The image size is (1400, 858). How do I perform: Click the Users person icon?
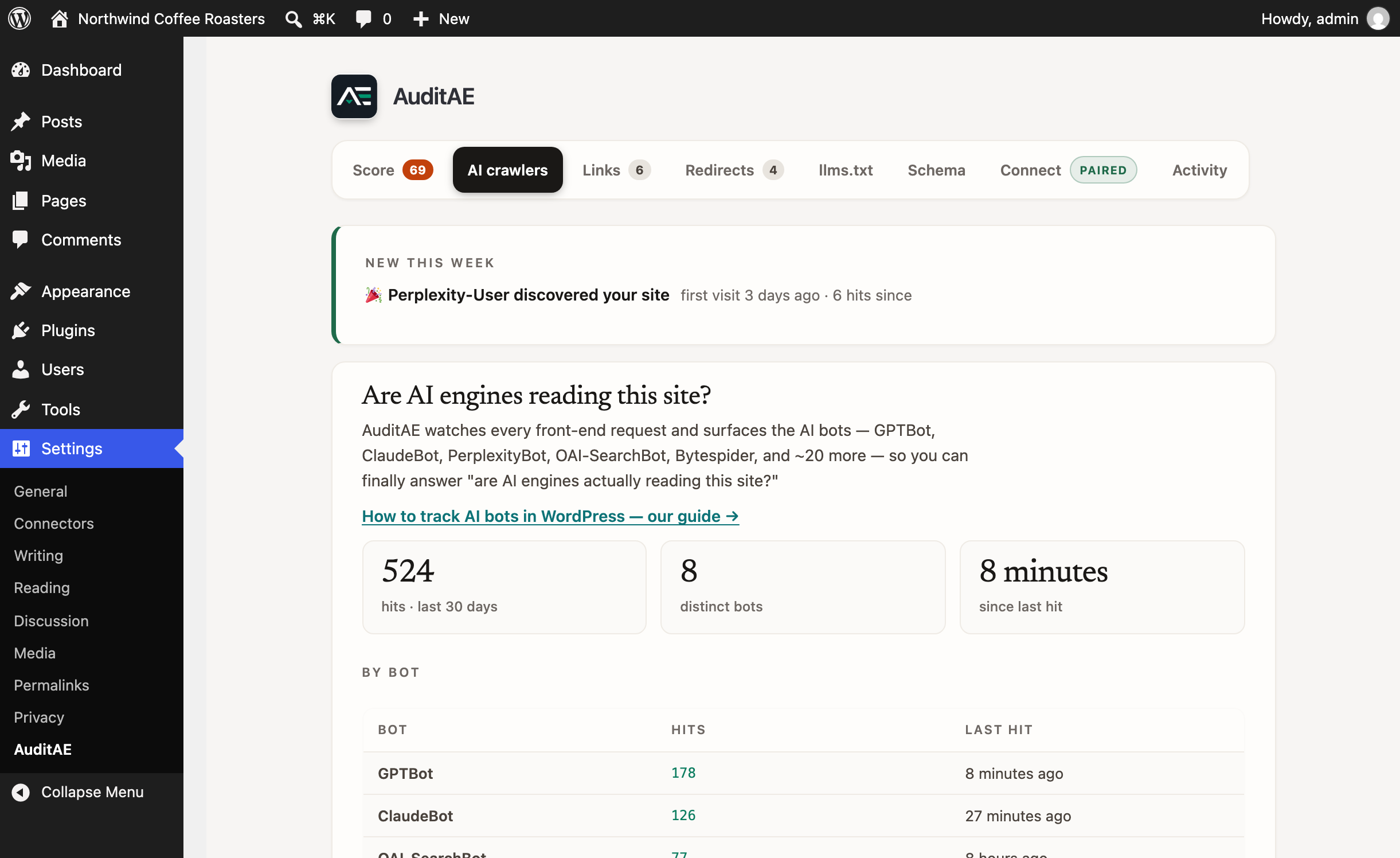click(21, 369)
